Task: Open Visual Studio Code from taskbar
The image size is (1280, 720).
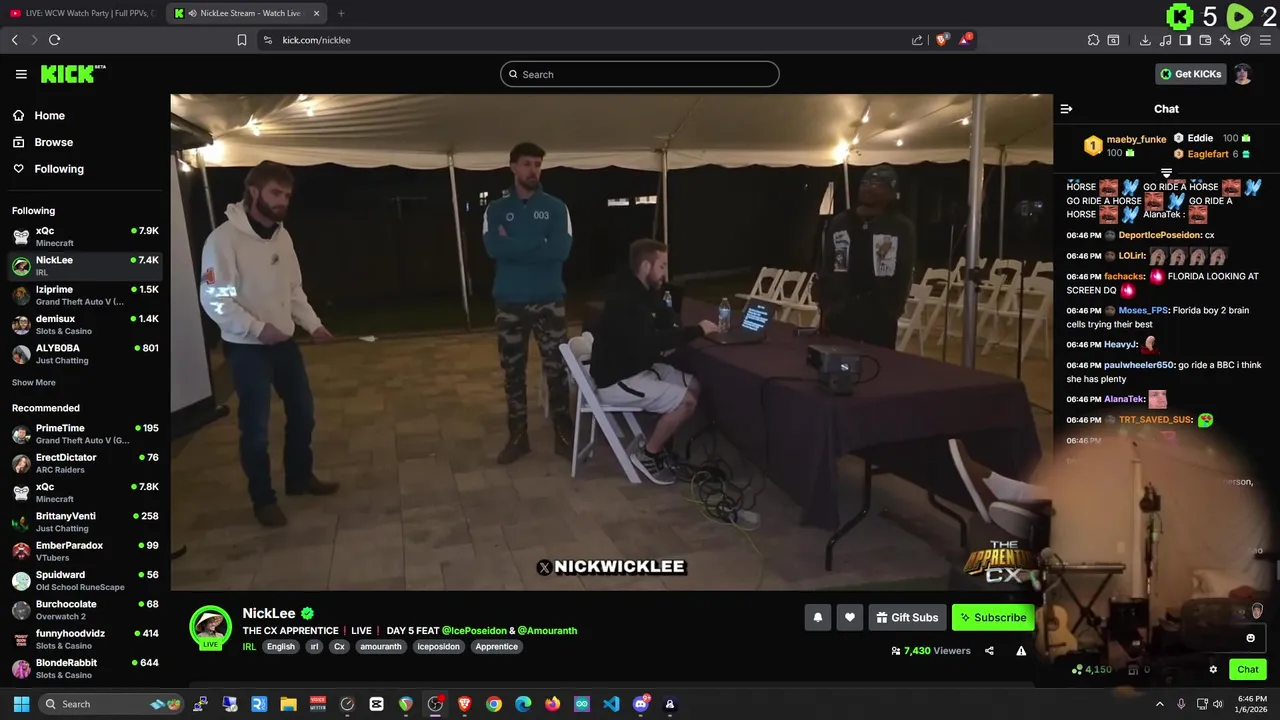Action: (611, 704)
